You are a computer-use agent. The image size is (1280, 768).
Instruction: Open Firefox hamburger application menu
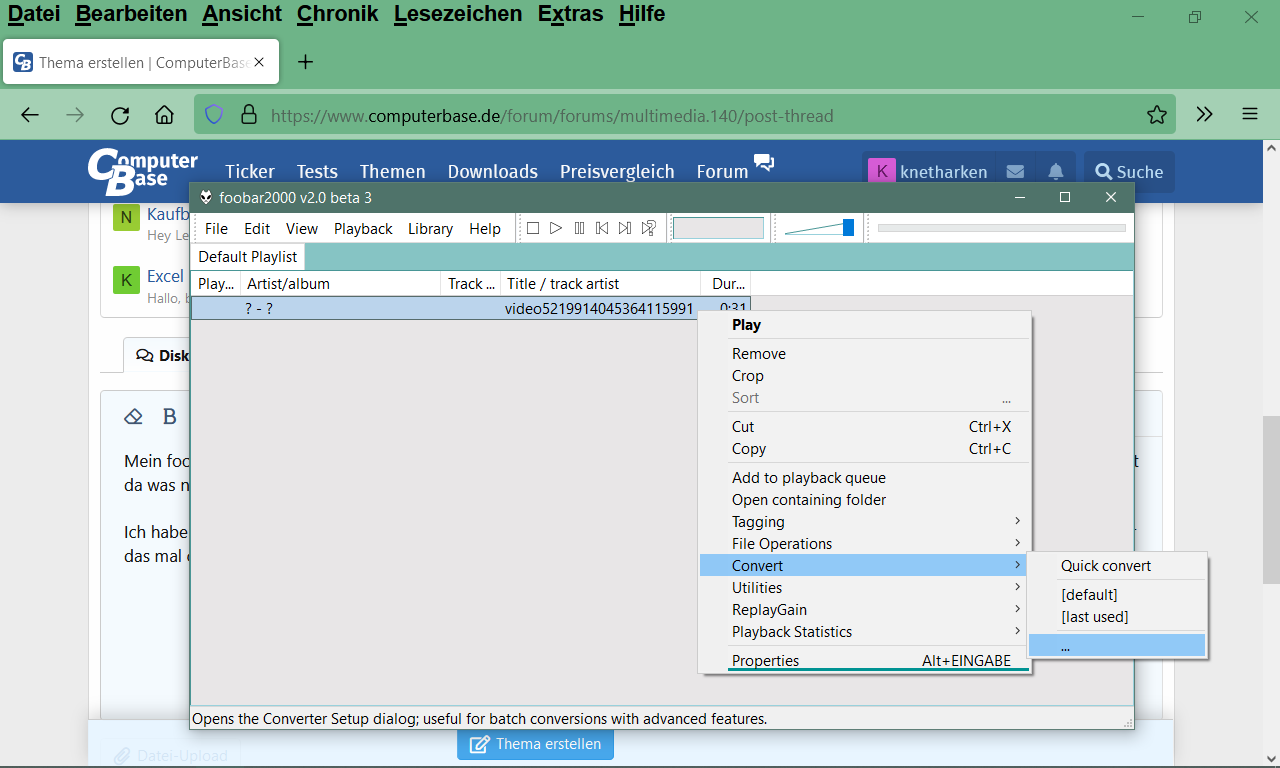[1250, 114]
